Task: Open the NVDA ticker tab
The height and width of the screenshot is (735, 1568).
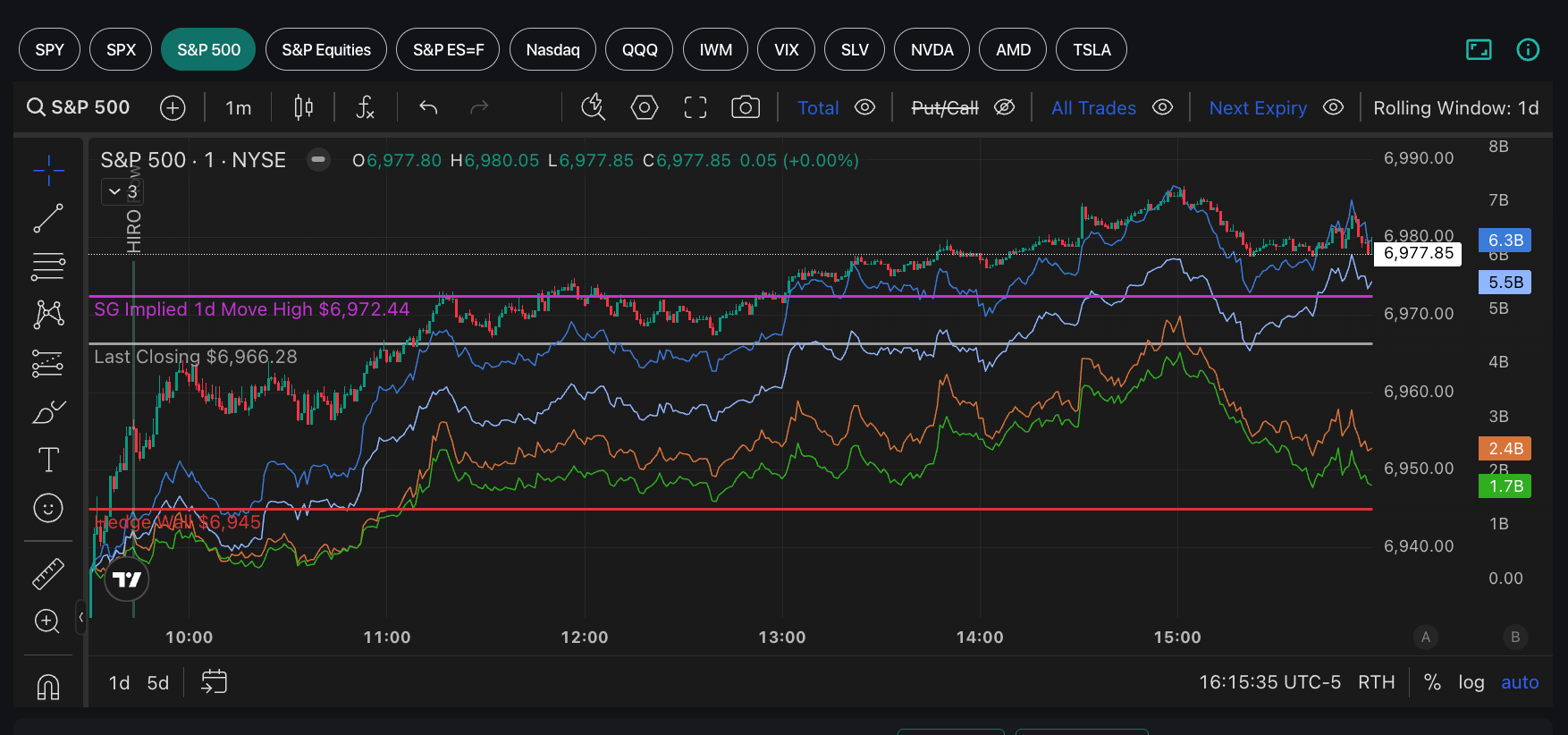Action: point(932,49)
